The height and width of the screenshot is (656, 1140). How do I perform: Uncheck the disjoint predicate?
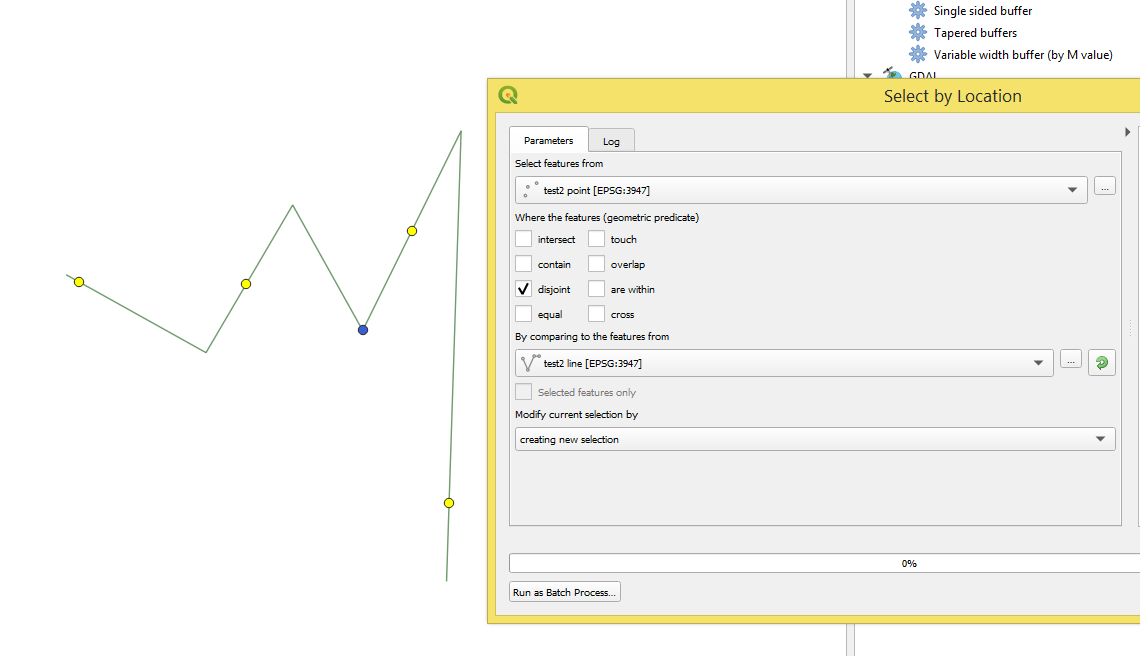pos(523,289)
